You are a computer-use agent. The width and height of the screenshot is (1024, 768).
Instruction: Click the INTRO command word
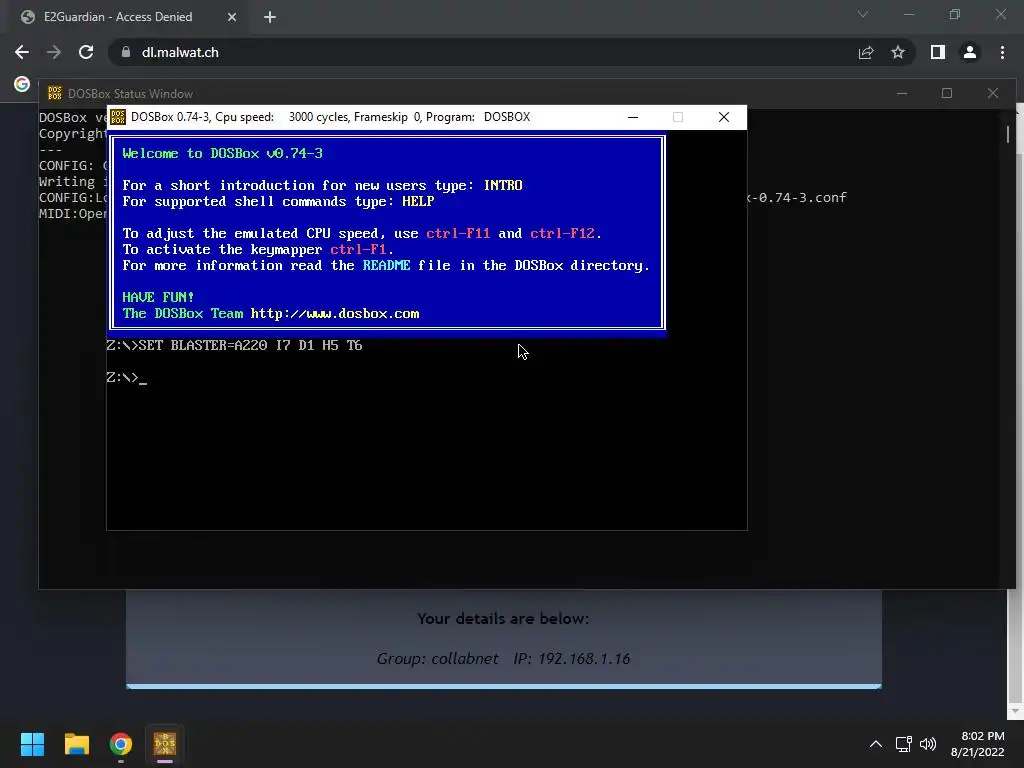(503, 185)
